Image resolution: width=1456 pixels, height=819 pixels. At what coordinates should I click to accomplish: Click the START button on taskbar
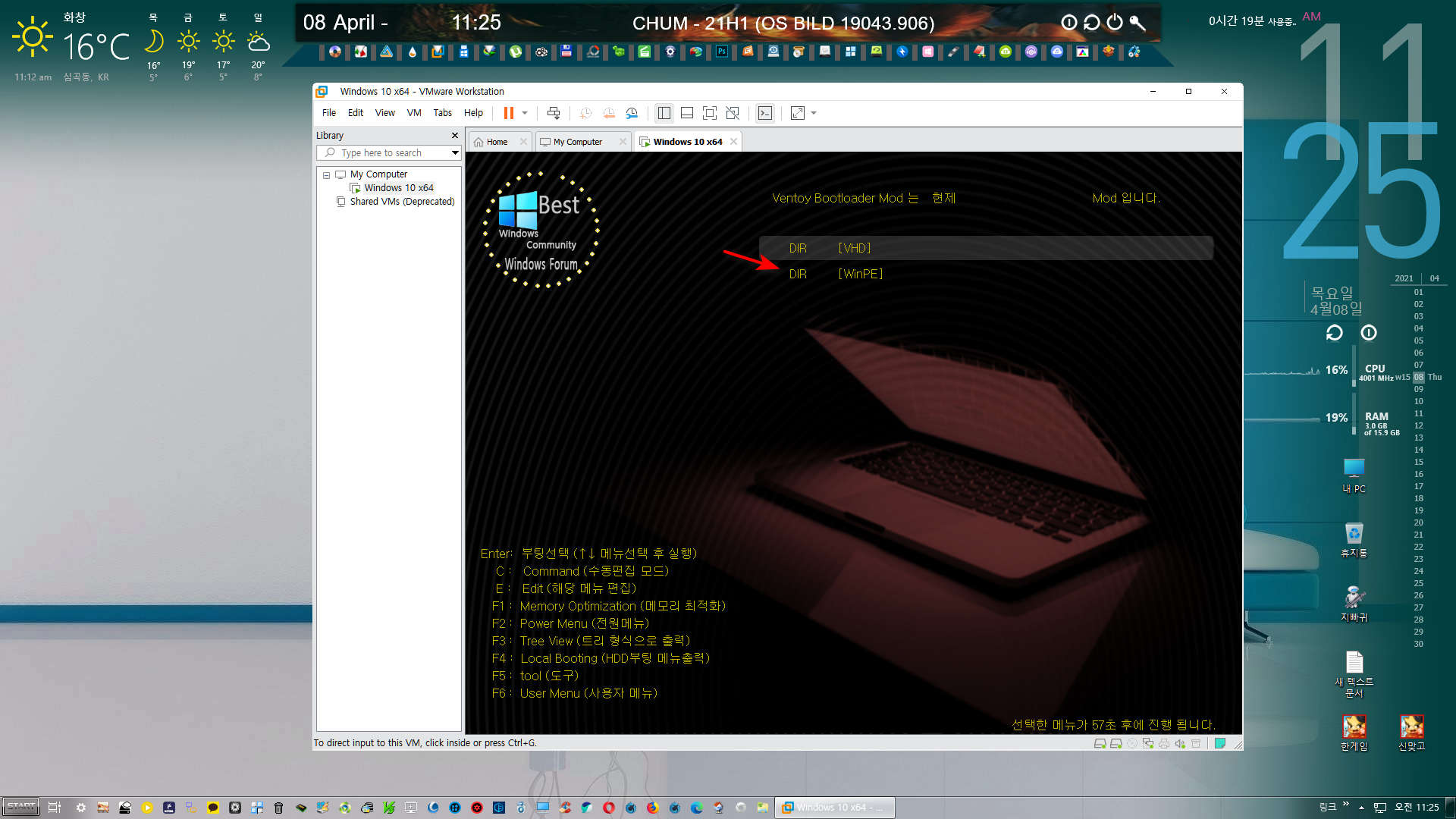(x=20, y=807)
